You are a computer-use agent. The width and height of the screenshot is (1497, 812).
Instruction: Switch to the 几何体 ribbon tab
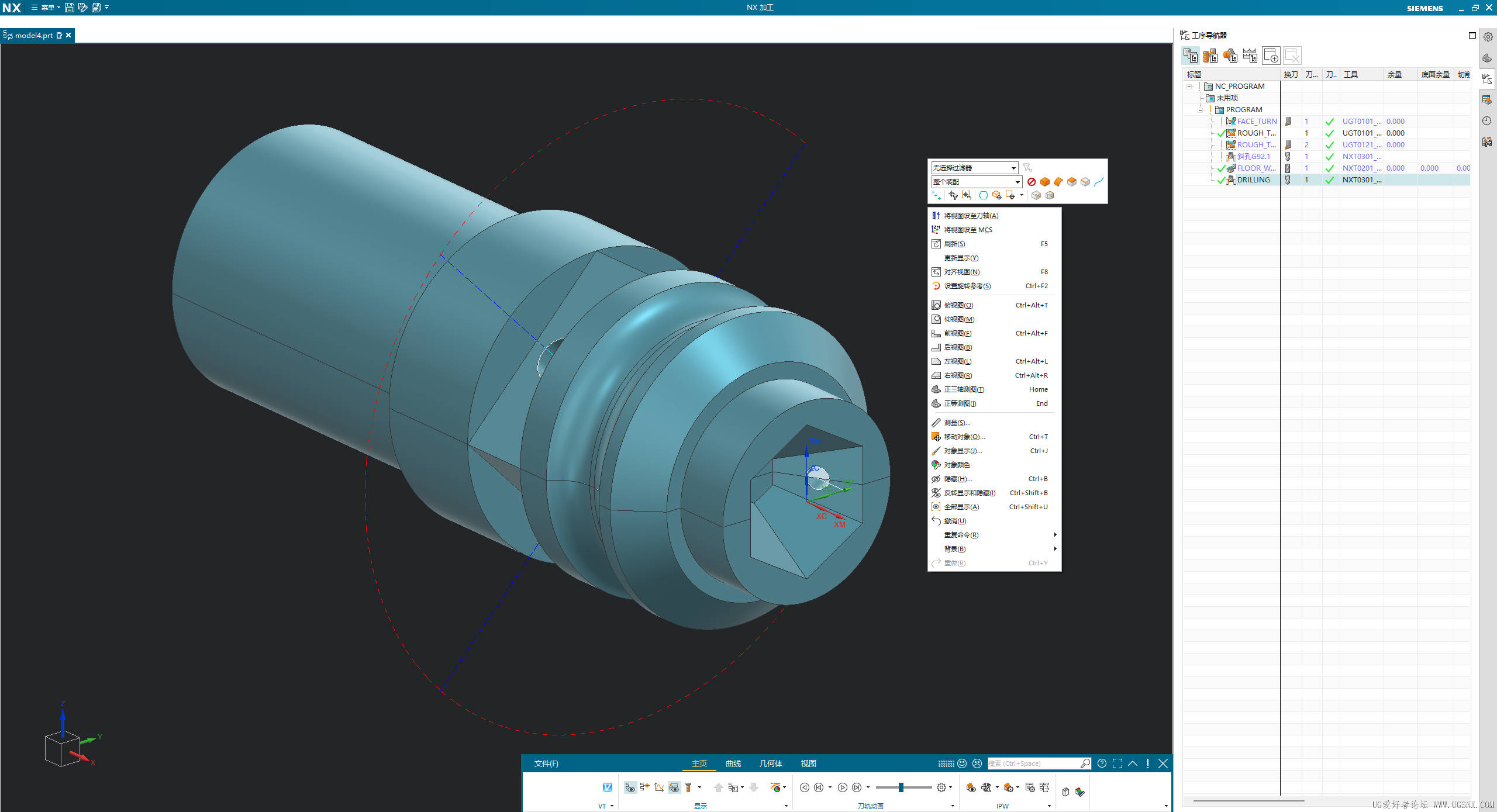(770, 763)
